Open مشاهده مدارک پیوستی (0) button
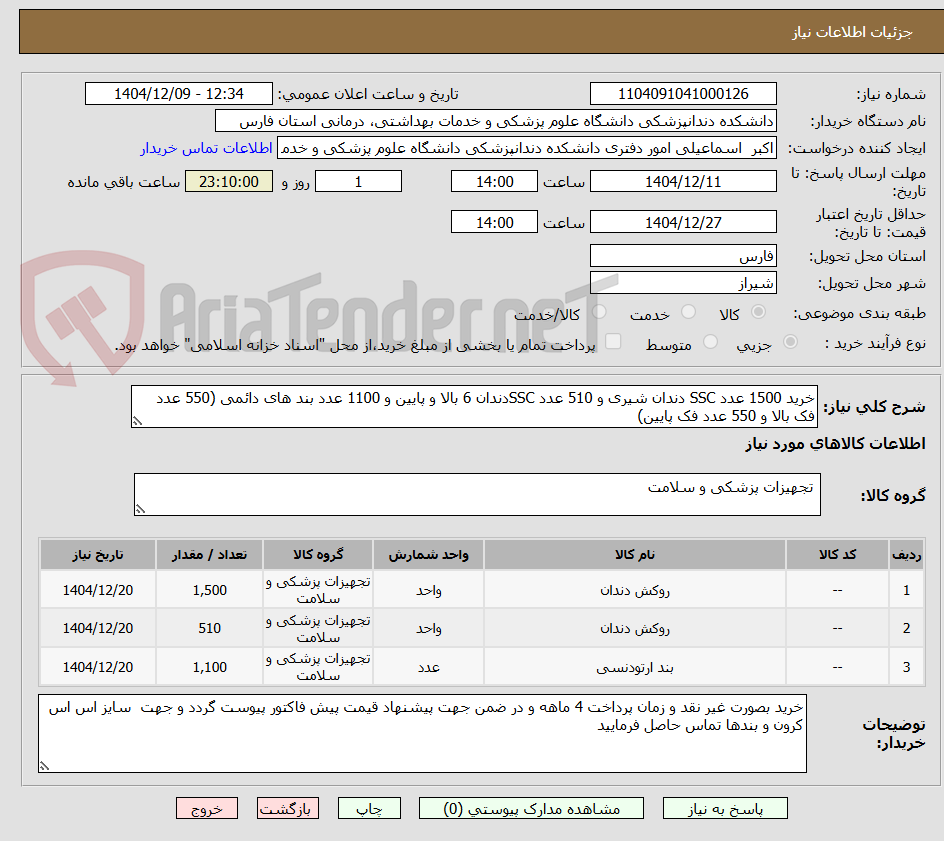 click(x=531, y=808)
